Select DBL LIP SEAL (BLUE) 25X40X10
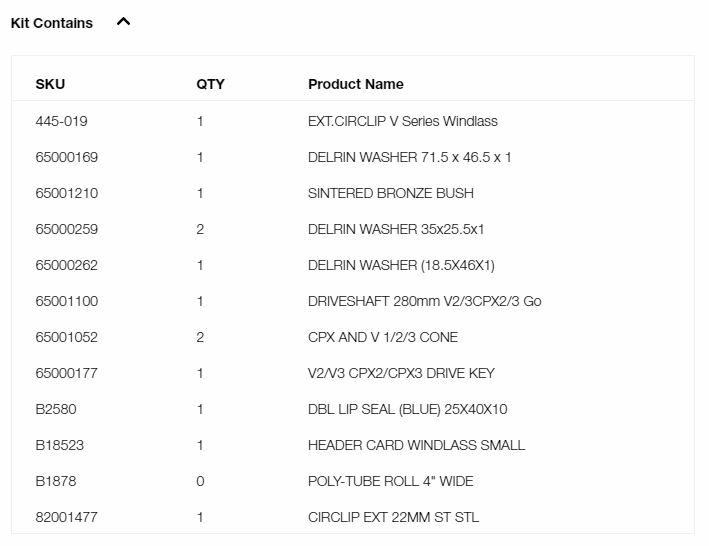Image resolution: width=709 pixels, height=546 pixels. pyautogui.click(x=407, y=410)
